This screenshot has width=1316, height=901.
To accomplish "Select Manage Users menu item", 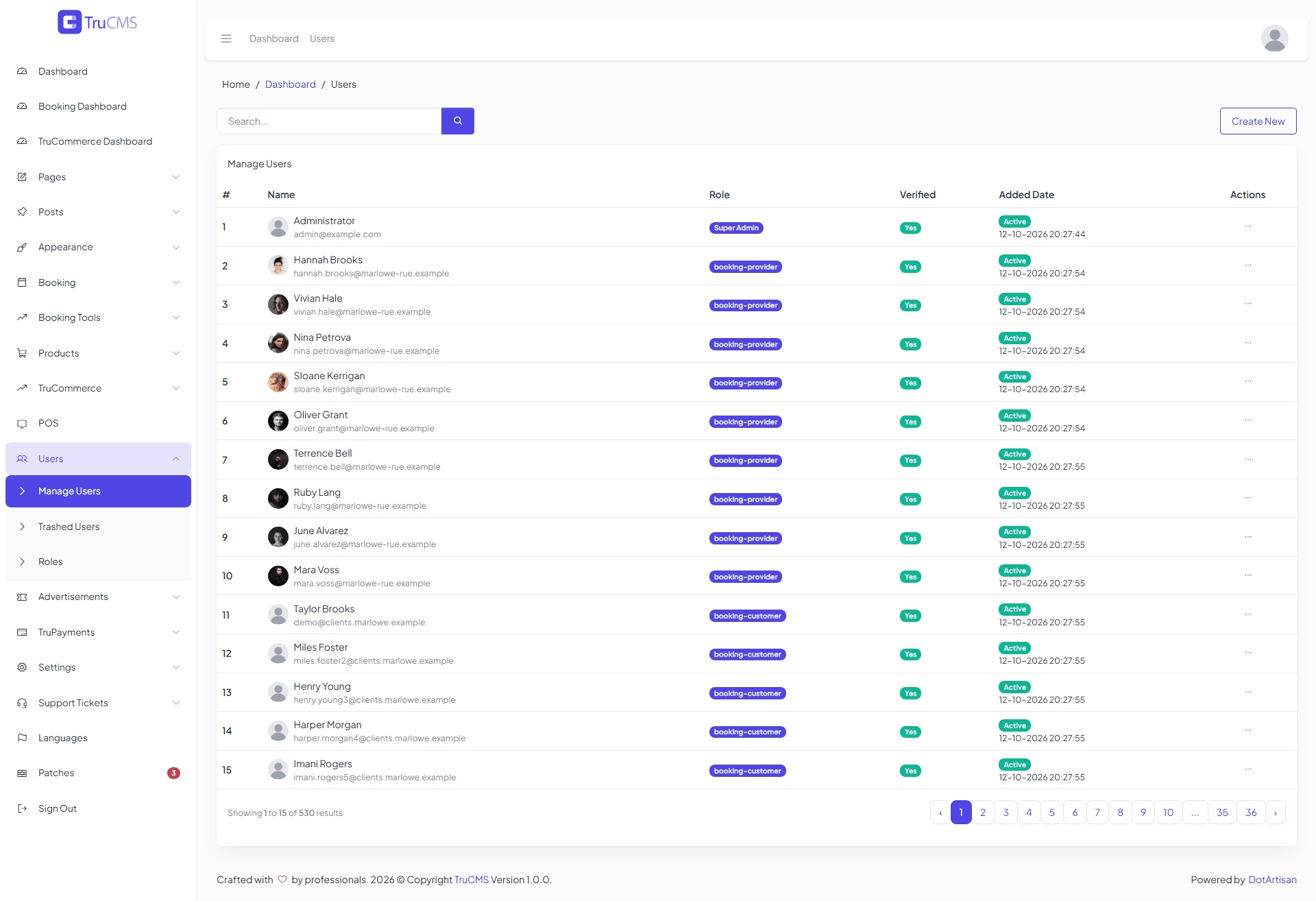I will pyautogui.click(x=98, y=491).
